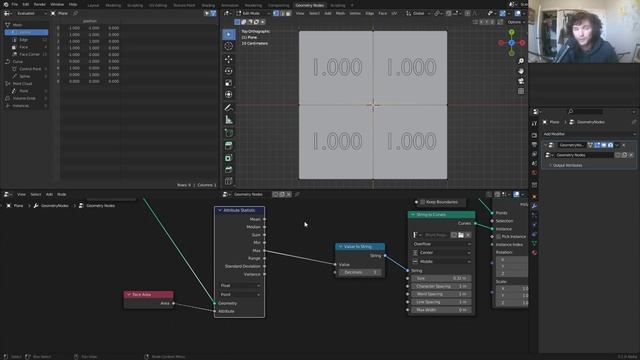Select the Inset Faces tool

click(x=229, y=158)
